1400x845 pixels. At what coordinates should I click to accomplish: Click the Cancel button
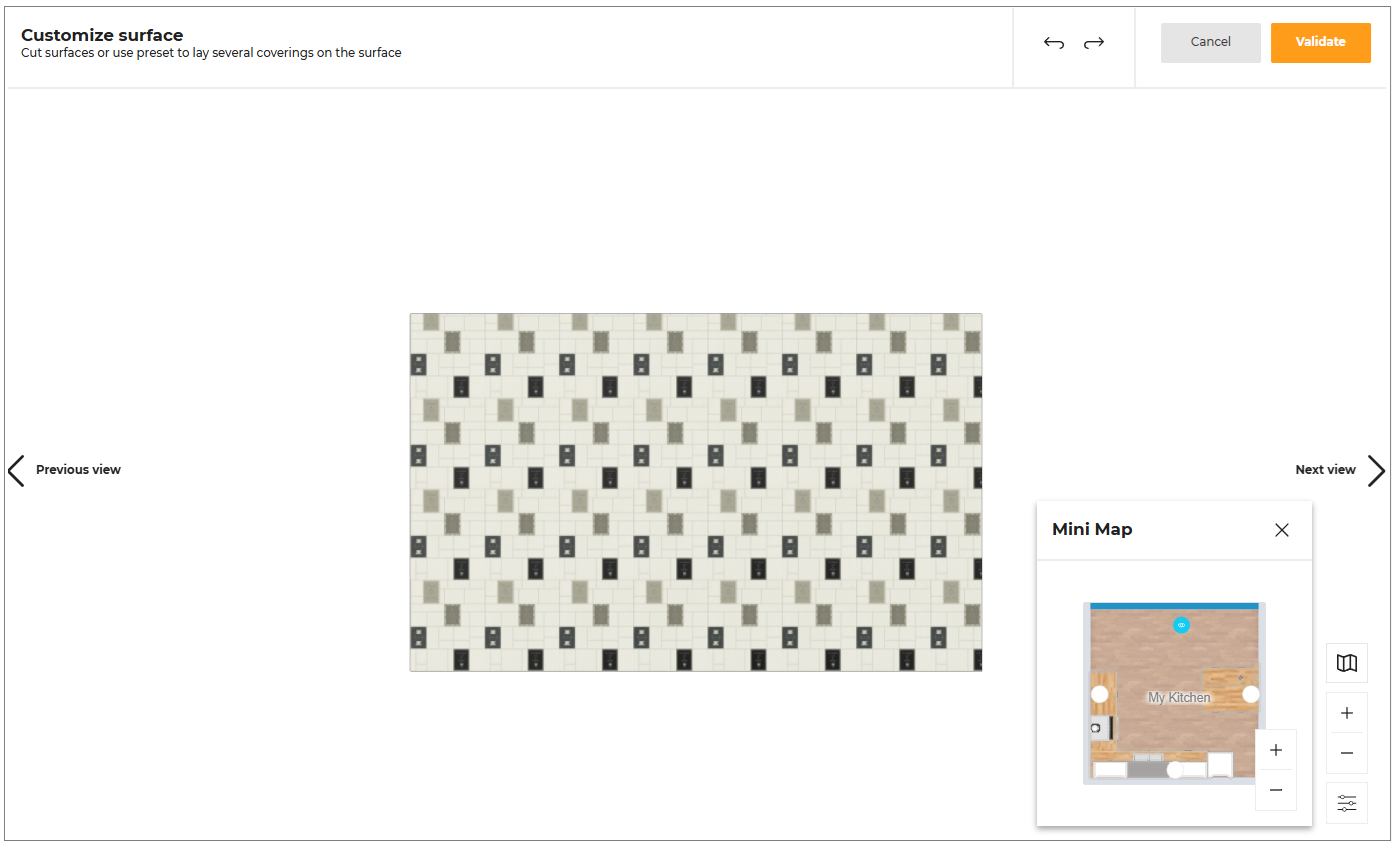(x=1210, y=42)
